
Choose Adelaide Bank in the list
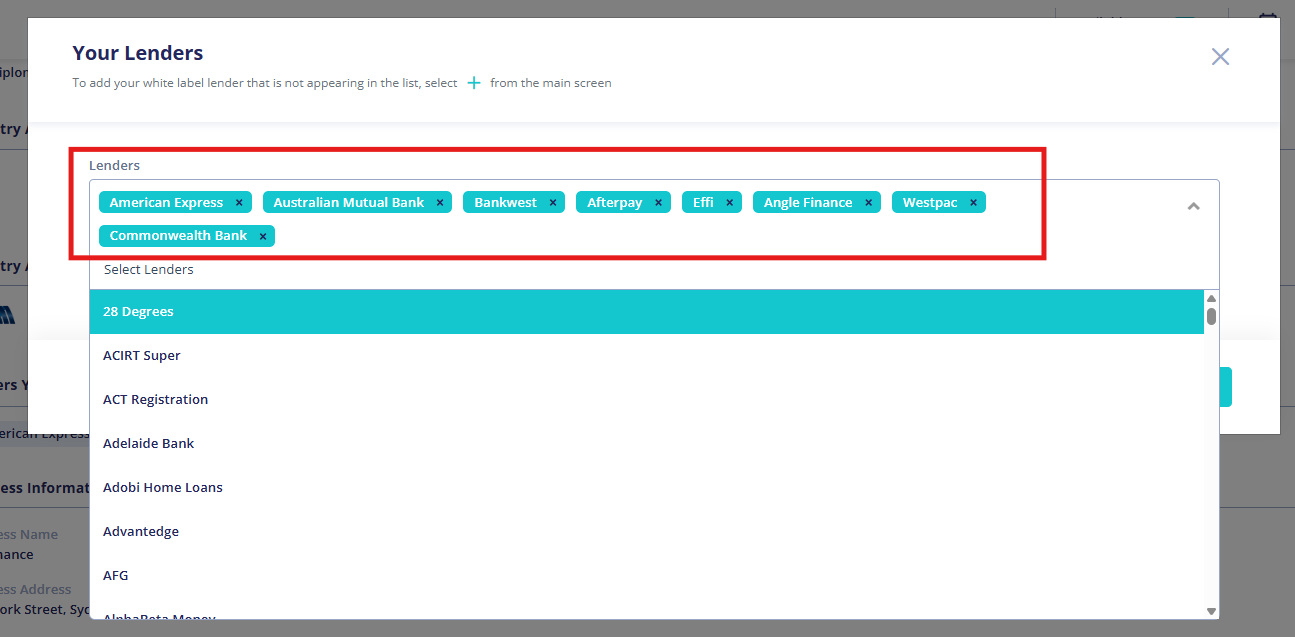pos(646,444)
